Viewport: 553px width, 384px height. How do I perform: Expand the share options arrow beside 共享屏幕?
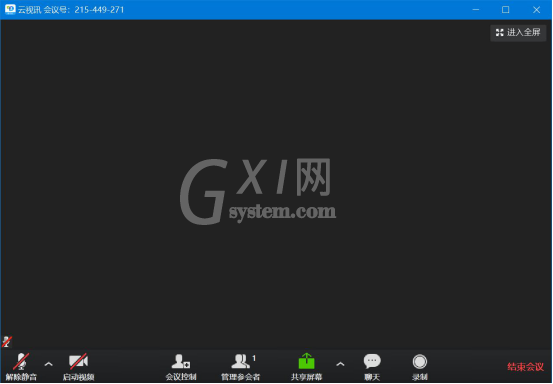(340, 364)
